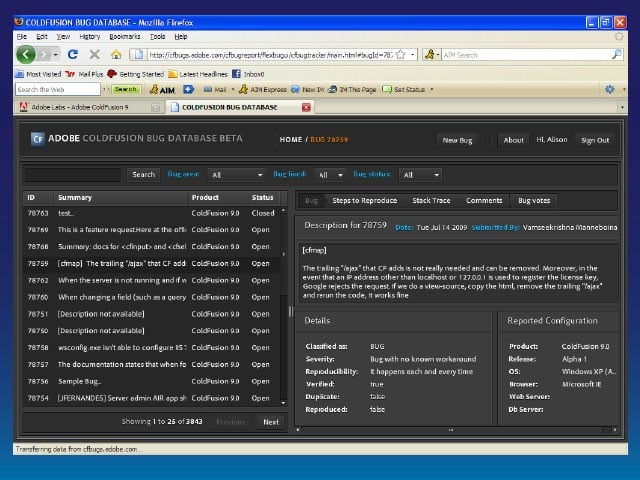This screenshot has width=640, height=480.
Task: Open the Tools menu
Action: [x=157, y=37]
